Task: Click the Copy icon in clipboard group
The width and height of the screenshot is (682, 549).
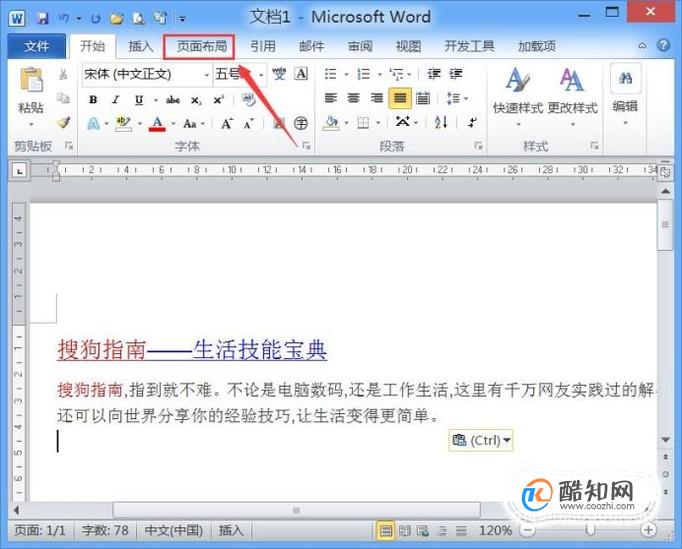Action: (63, 98)
